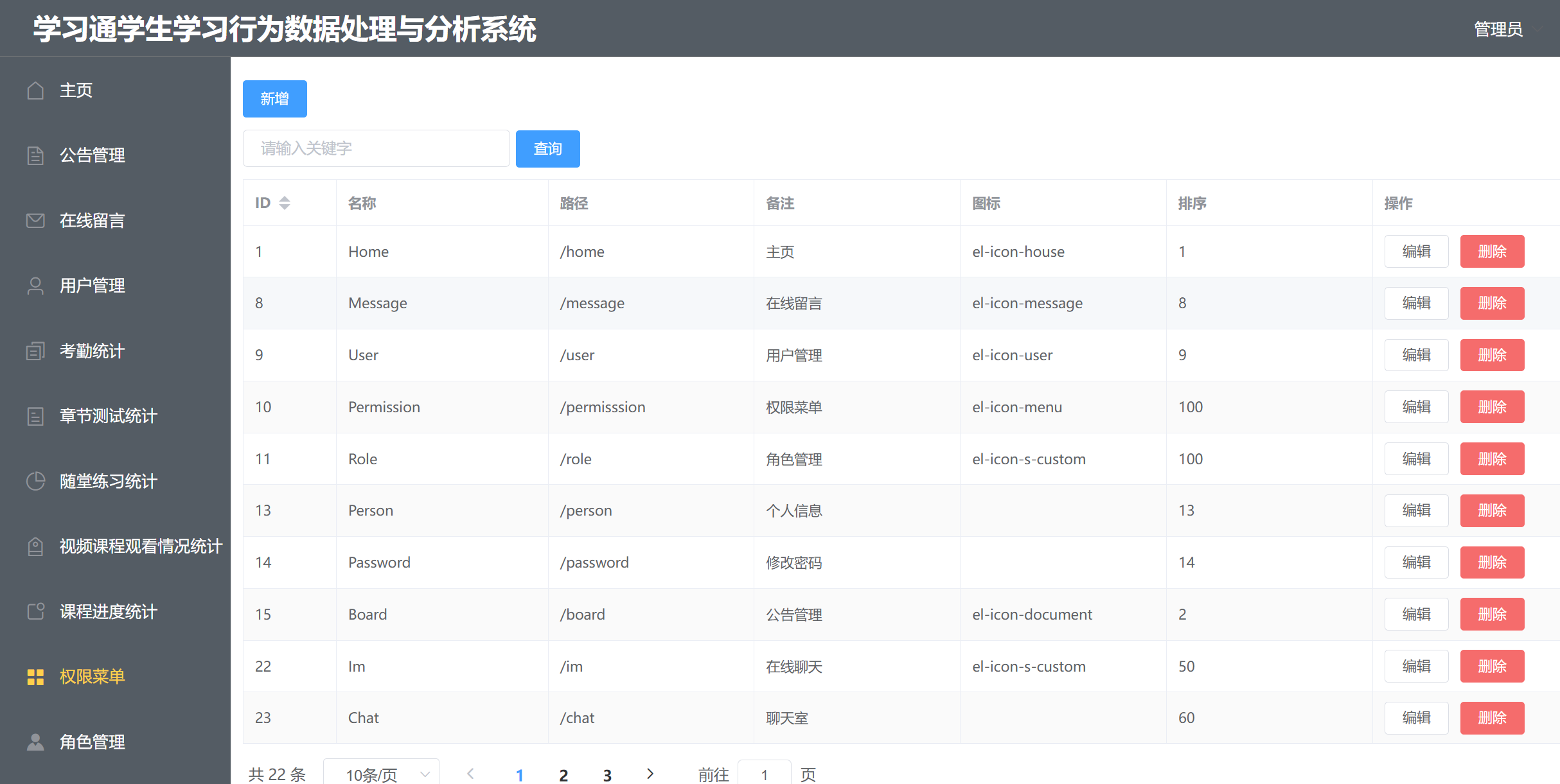Click the envelope icon for 在线留言
Viewport: 1560px width, 784px height.
point(35,221)
